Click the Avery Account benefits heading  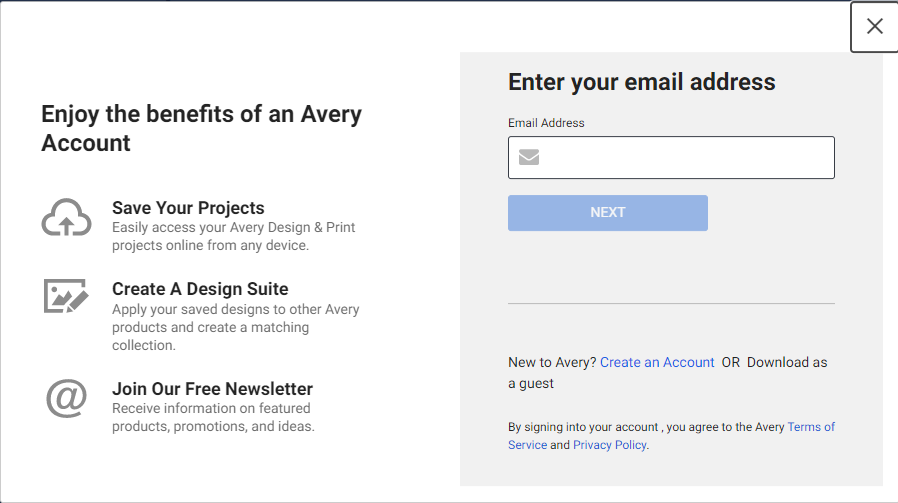pyautogui.click(x=202, y=128)
